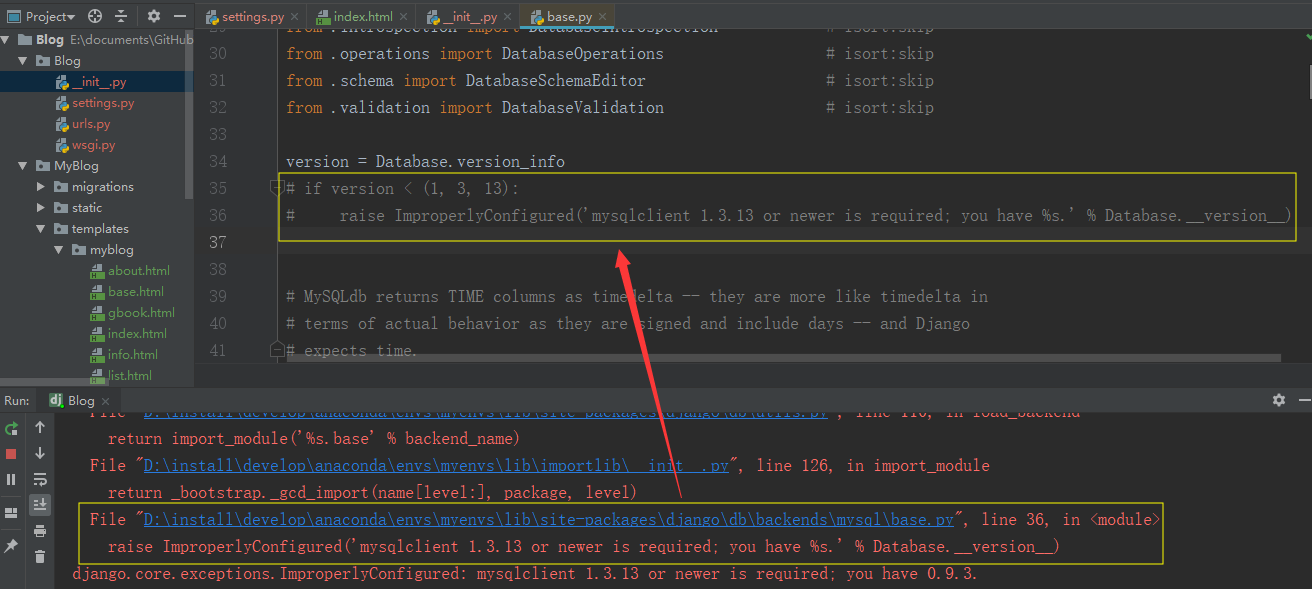Open Run panel settings gear
1312x589 pixels.
point(1278,400)
